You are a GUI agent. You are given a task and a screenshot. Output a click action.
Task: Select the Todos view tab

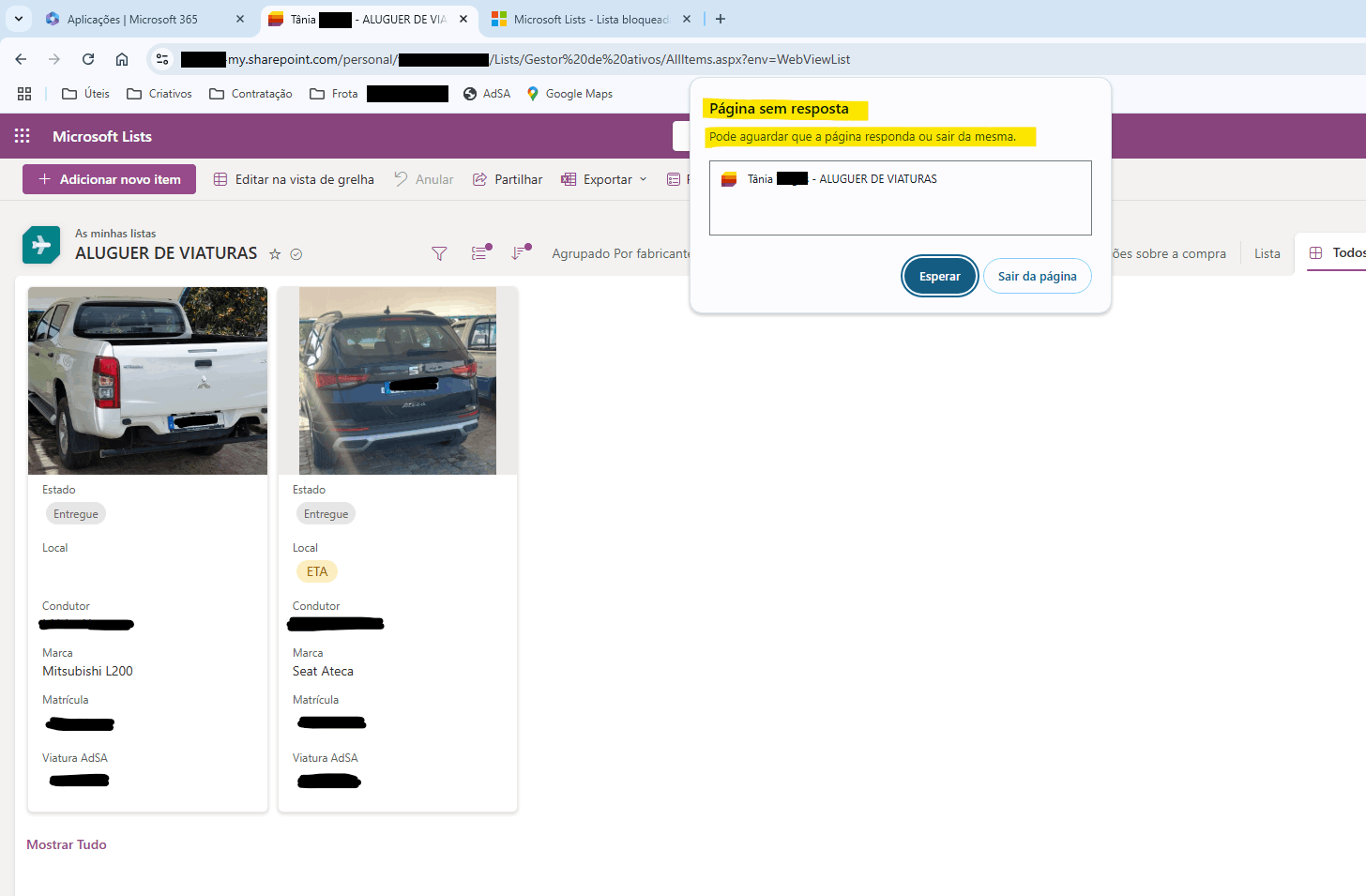point(1337,253)
